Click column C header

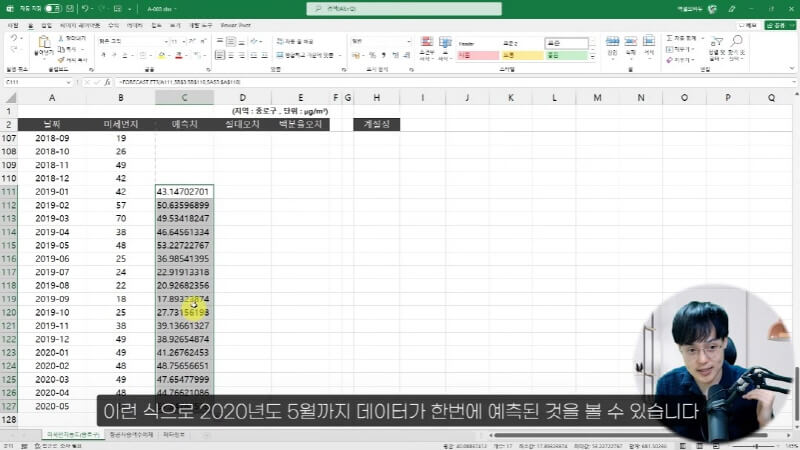(x=184, y=97)
